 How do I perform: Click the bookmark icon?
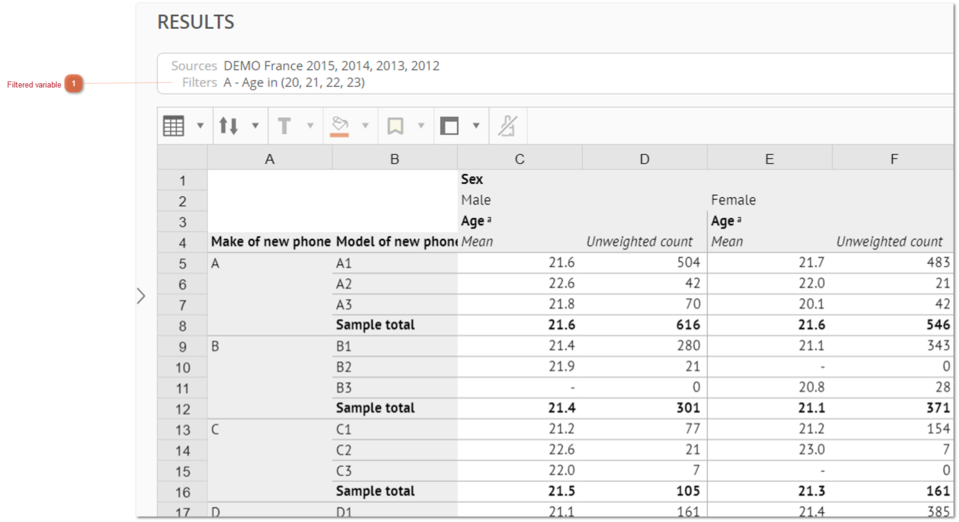(395, 126)
